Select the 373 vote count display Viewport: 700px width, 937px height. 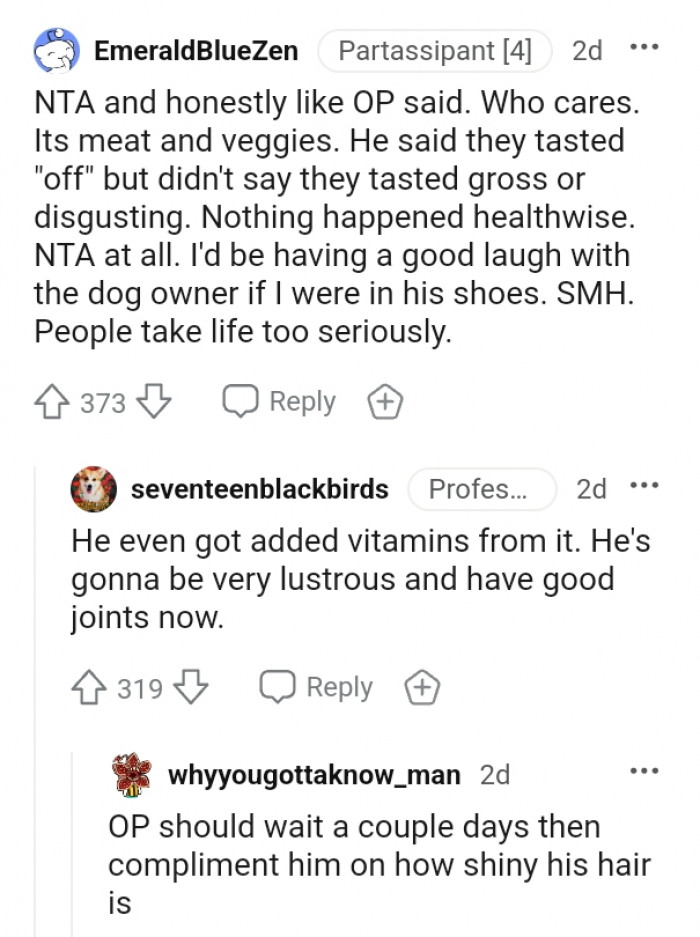pos(99,403)
